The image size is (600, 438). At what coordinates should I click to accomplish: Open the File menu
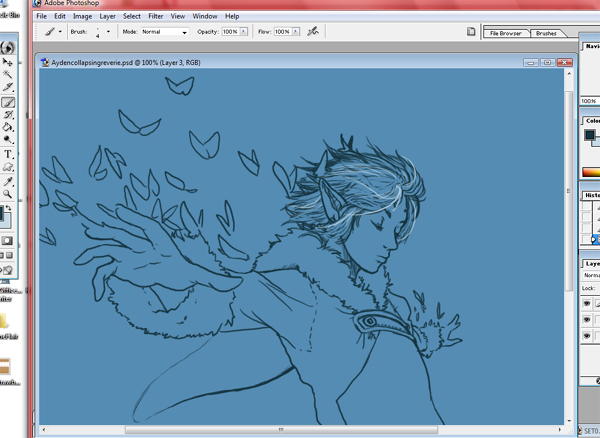41,16
